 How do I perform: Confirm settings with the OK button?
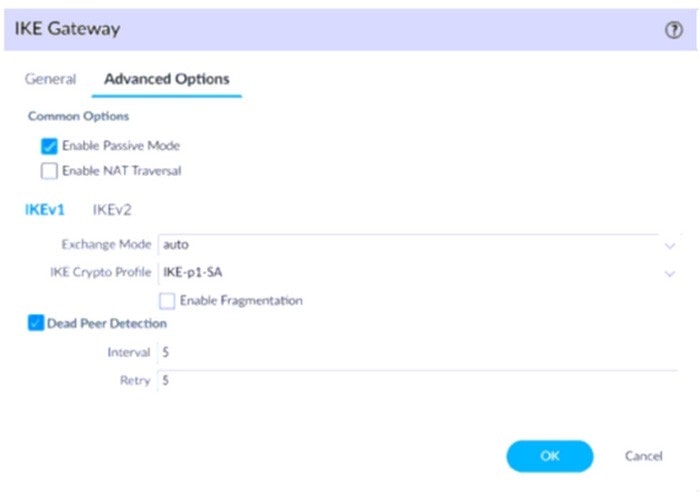click(x=550, y=456)
